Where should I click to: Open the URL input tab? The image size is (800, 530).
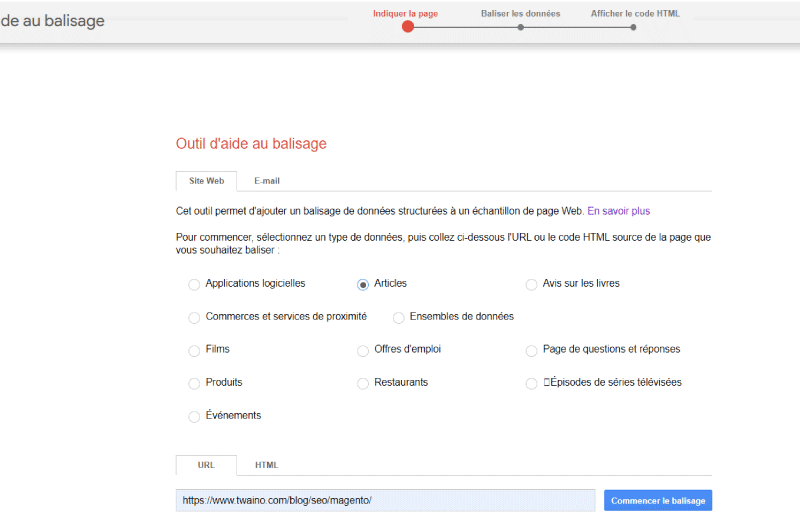[x=206, y=465]
